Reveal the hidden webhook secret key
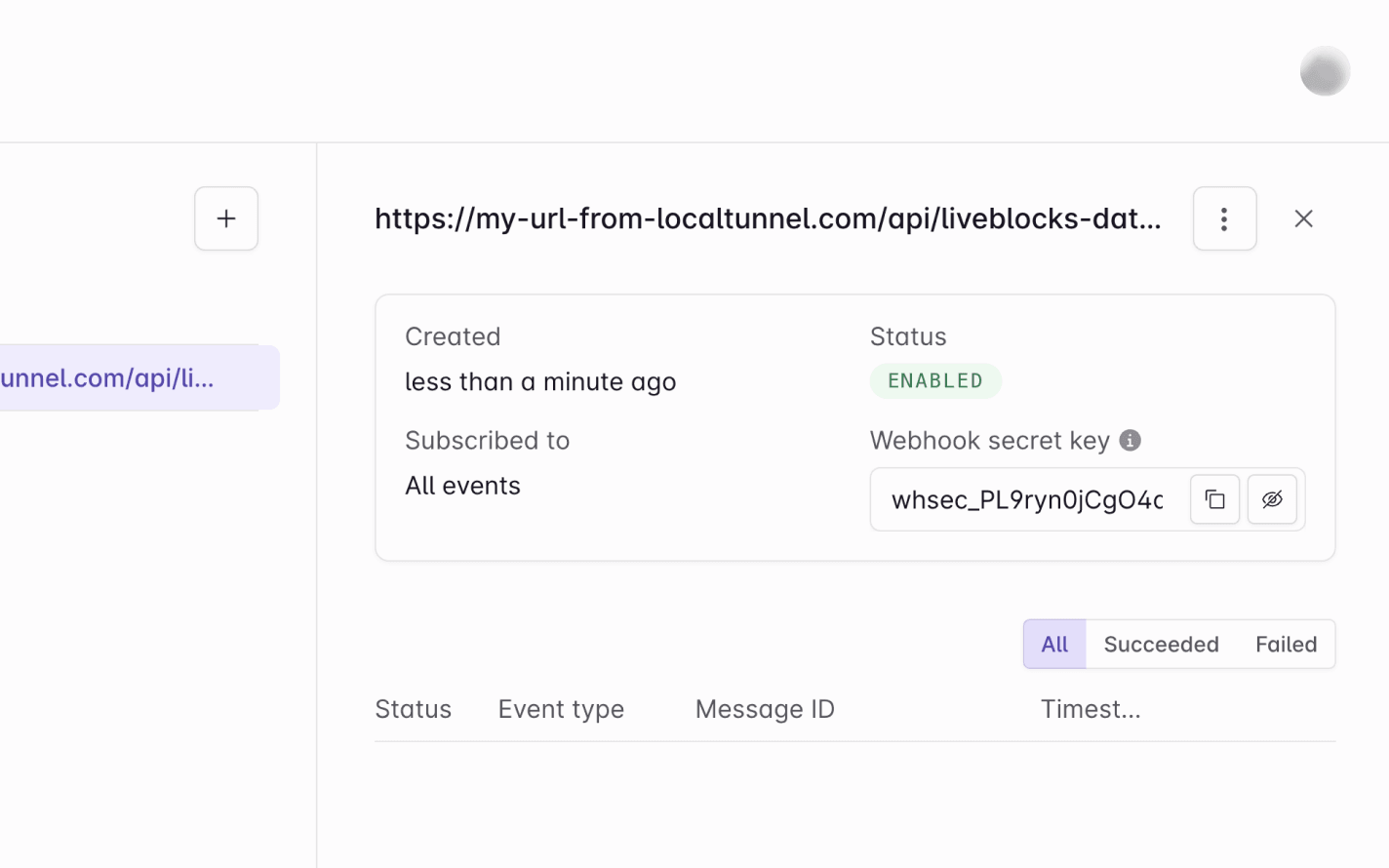This screenshot has width=1389, height=868. tap(1272, 499)
